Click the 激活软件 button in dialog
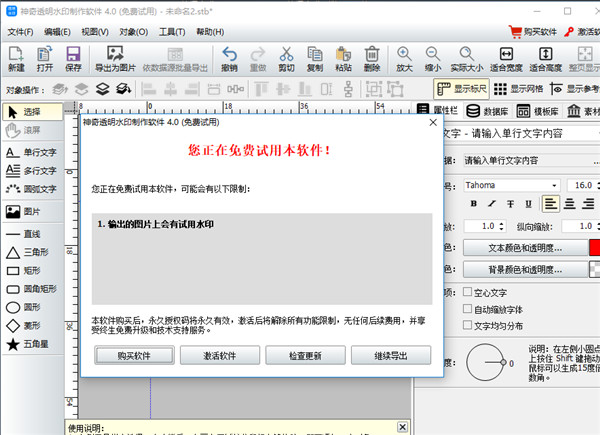The height and width of the screenshot is (435, 600). click(x=219, y=356)
